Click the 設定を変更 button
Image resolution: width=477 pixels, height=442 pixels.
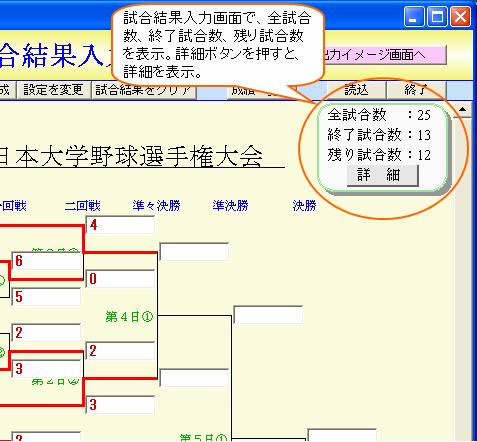pos(54,90)
